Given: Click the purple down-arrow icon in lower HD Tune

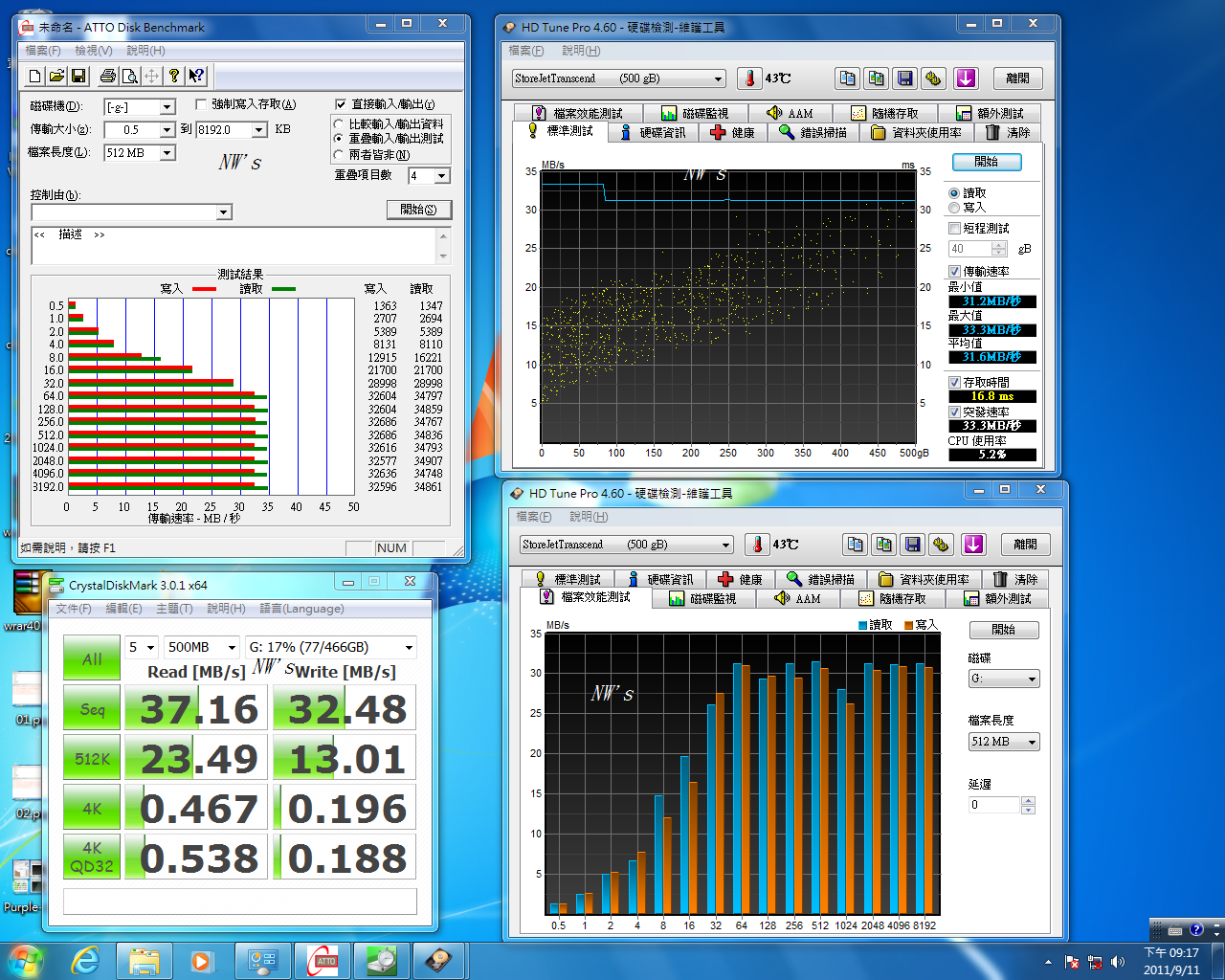Looking at the screenshot, I should coord(973,545).
